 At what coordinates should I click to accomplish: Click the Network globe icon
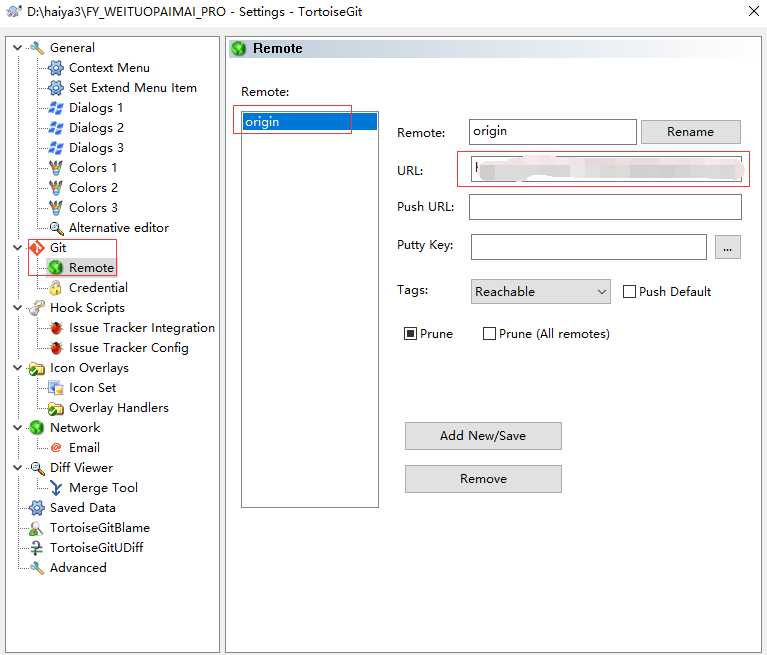point(37,428)
